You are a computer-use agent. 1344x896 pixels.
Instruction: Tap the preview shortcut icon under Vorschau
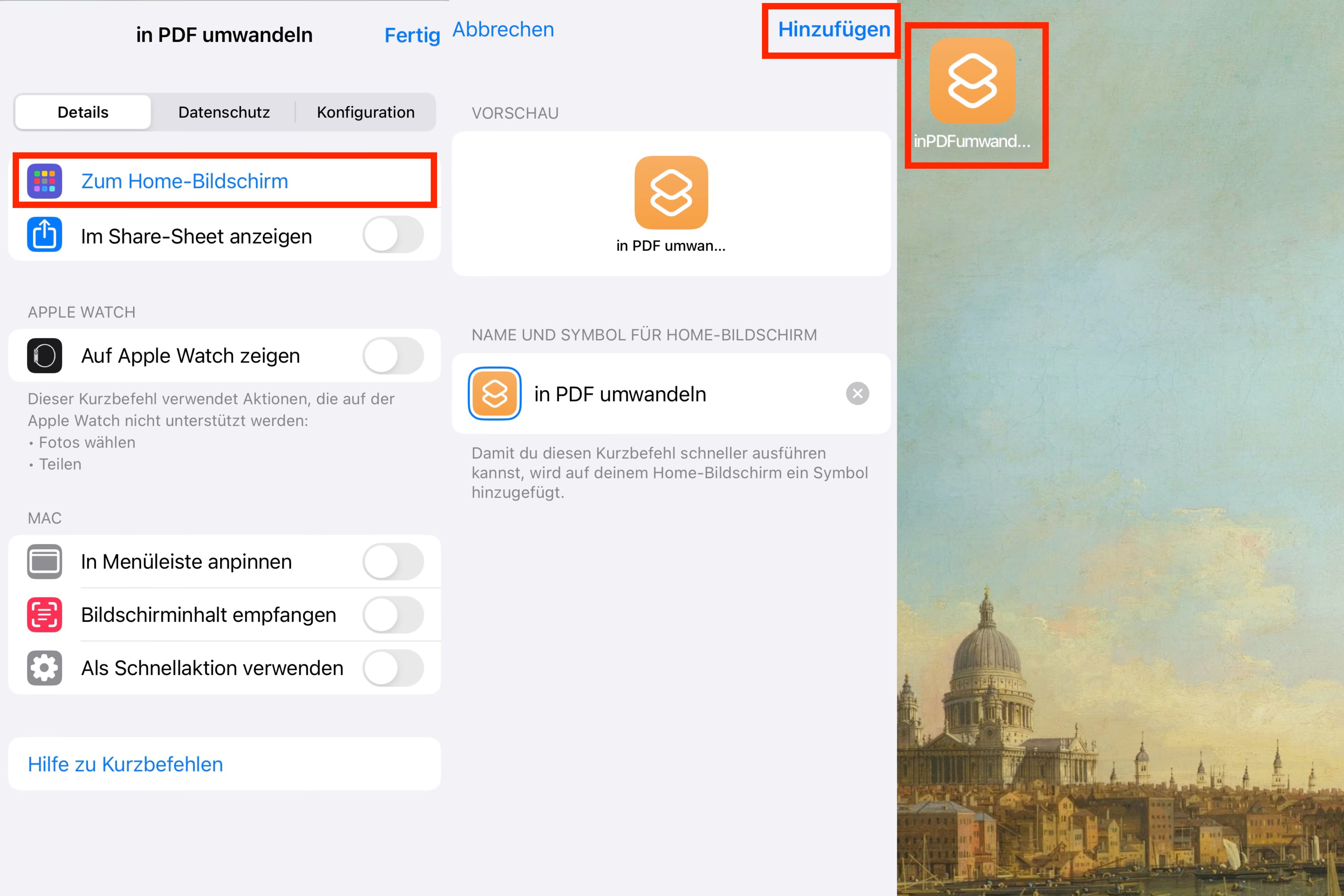point(672,193)
